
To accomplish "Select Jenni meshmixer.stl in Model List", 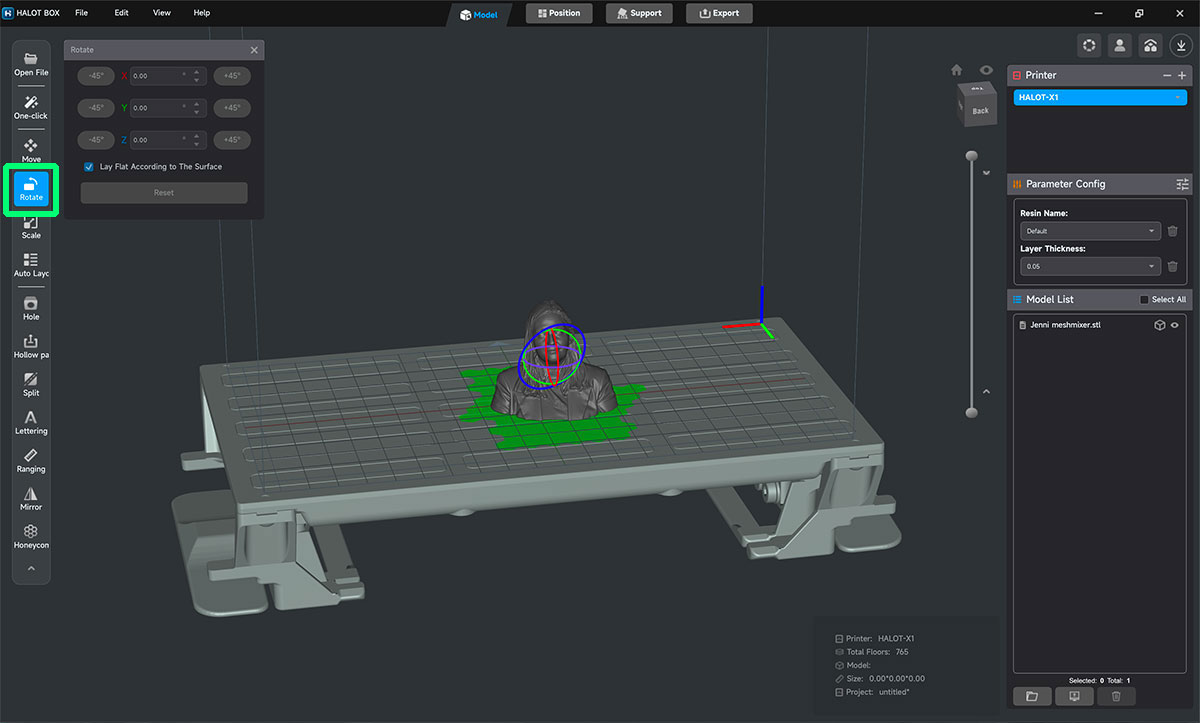I will pos(1065,325).
